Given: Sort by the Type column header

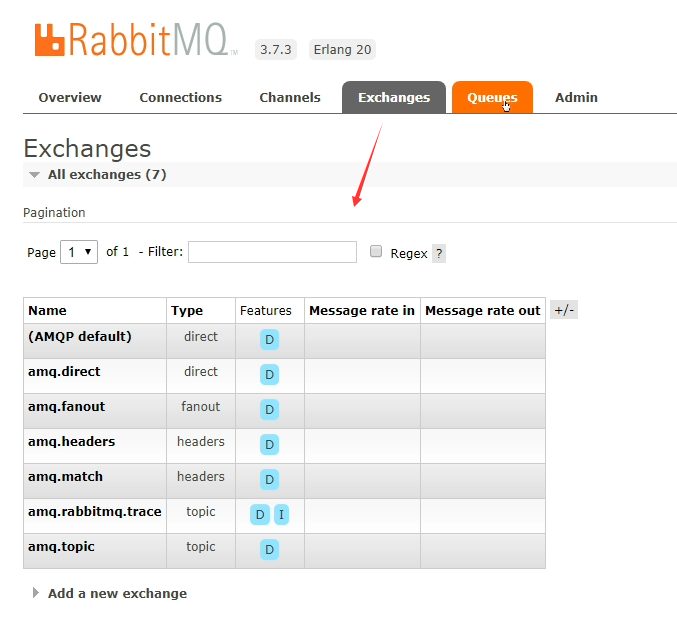Looking at the screenshot, I should tap(187, 310).
